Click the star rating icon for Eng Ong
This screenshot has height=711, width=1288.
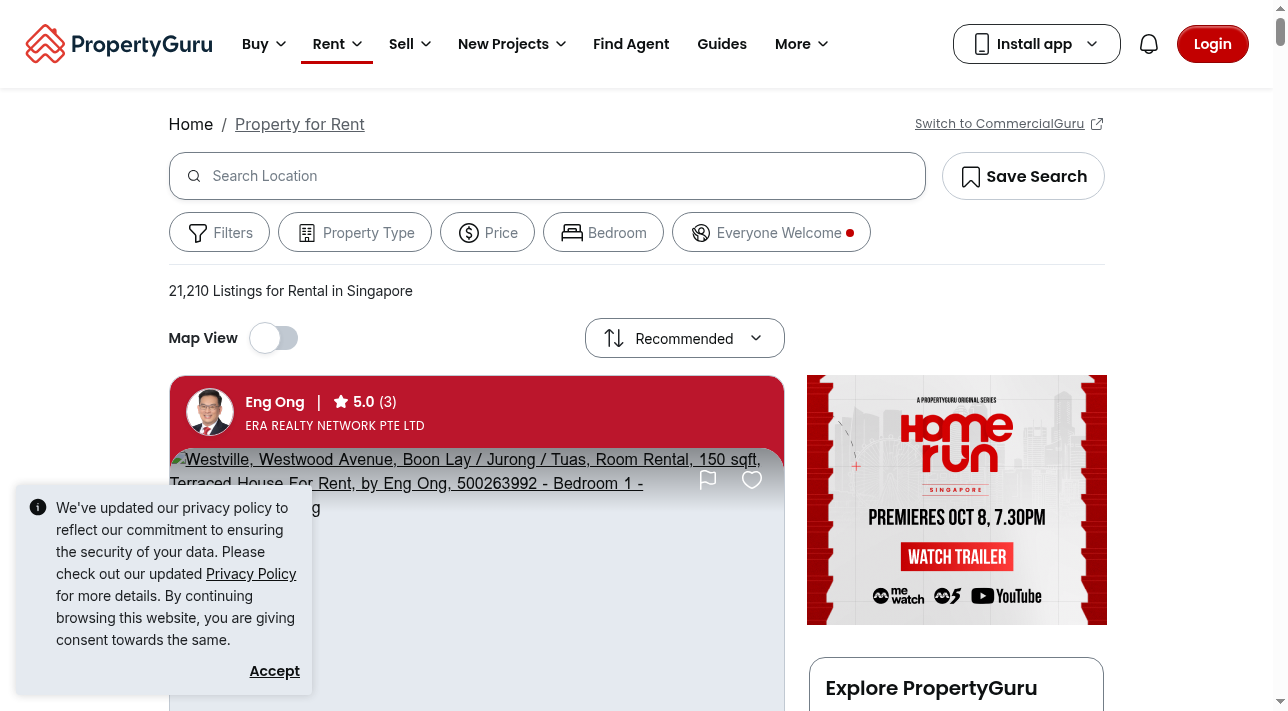(341, 402)
